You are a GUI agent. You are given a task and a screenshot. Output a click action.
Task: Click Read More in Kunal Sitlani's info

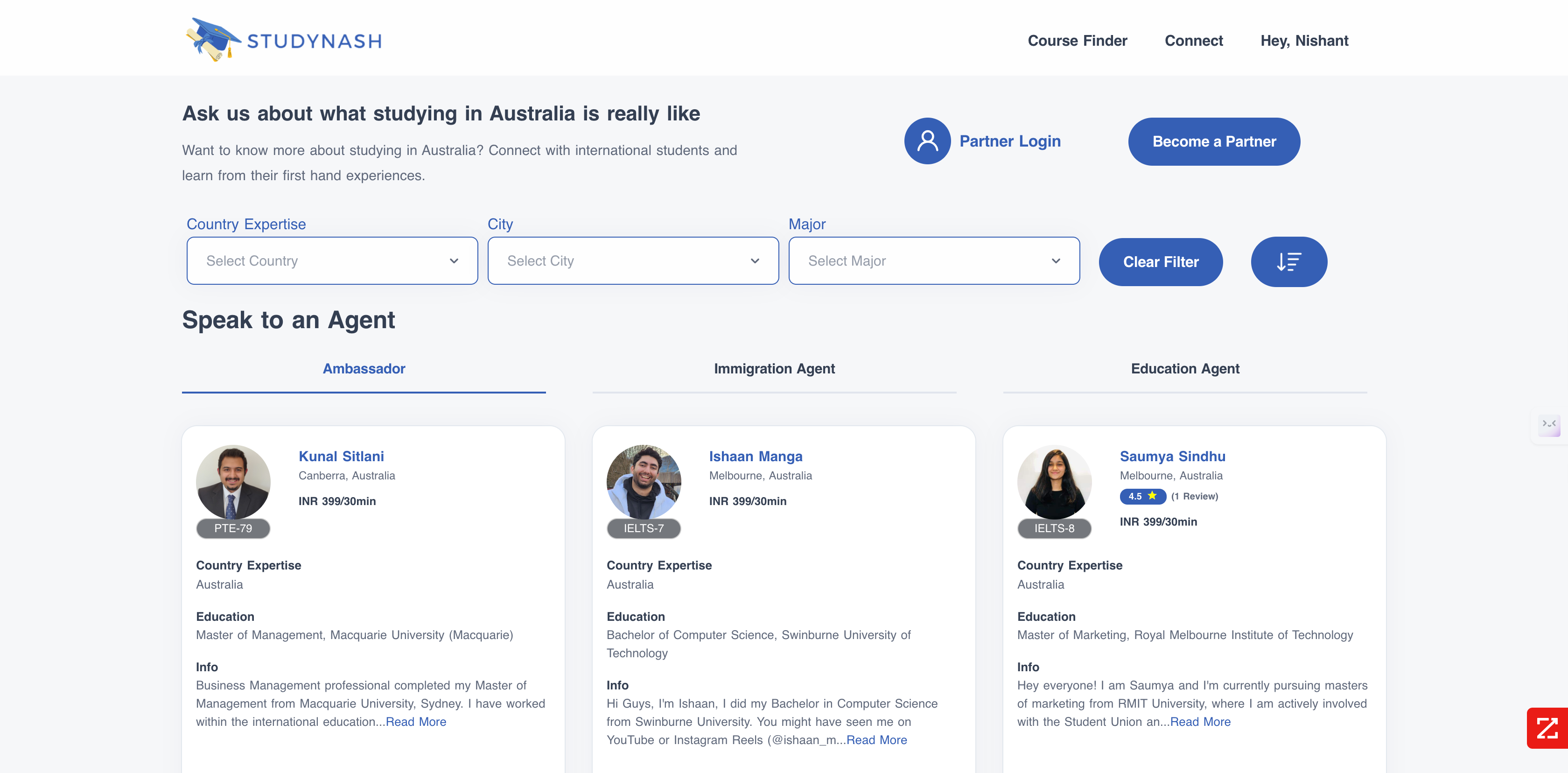pyautogui.click(x=416, y=721)
